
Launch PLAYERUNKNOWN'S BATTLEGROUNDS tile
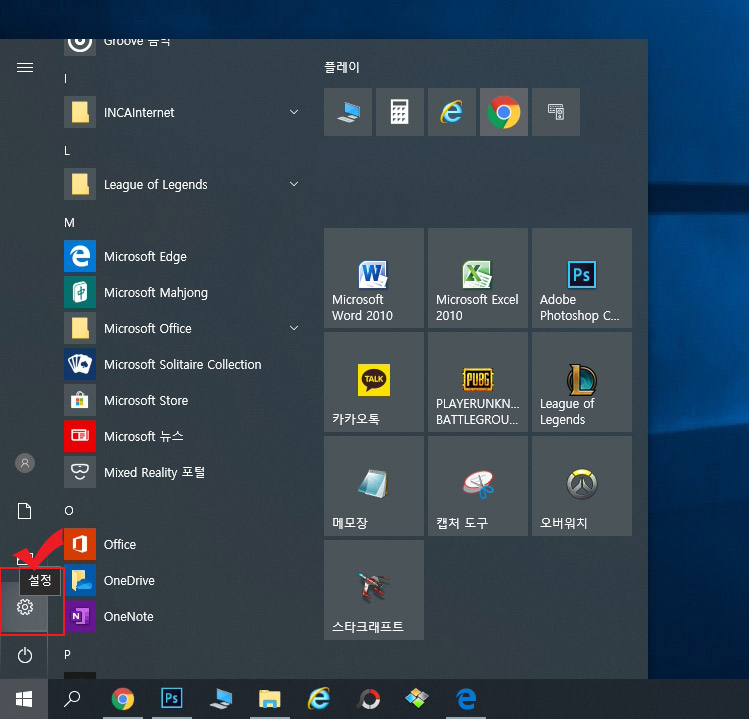478,382
